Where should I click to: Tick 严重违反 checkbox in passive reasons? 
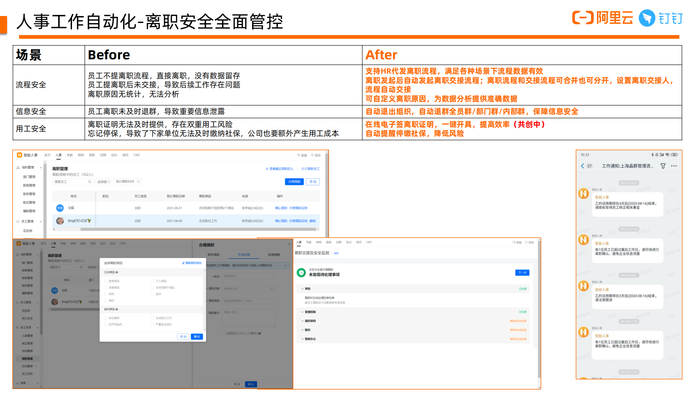(x=153, y=324)
